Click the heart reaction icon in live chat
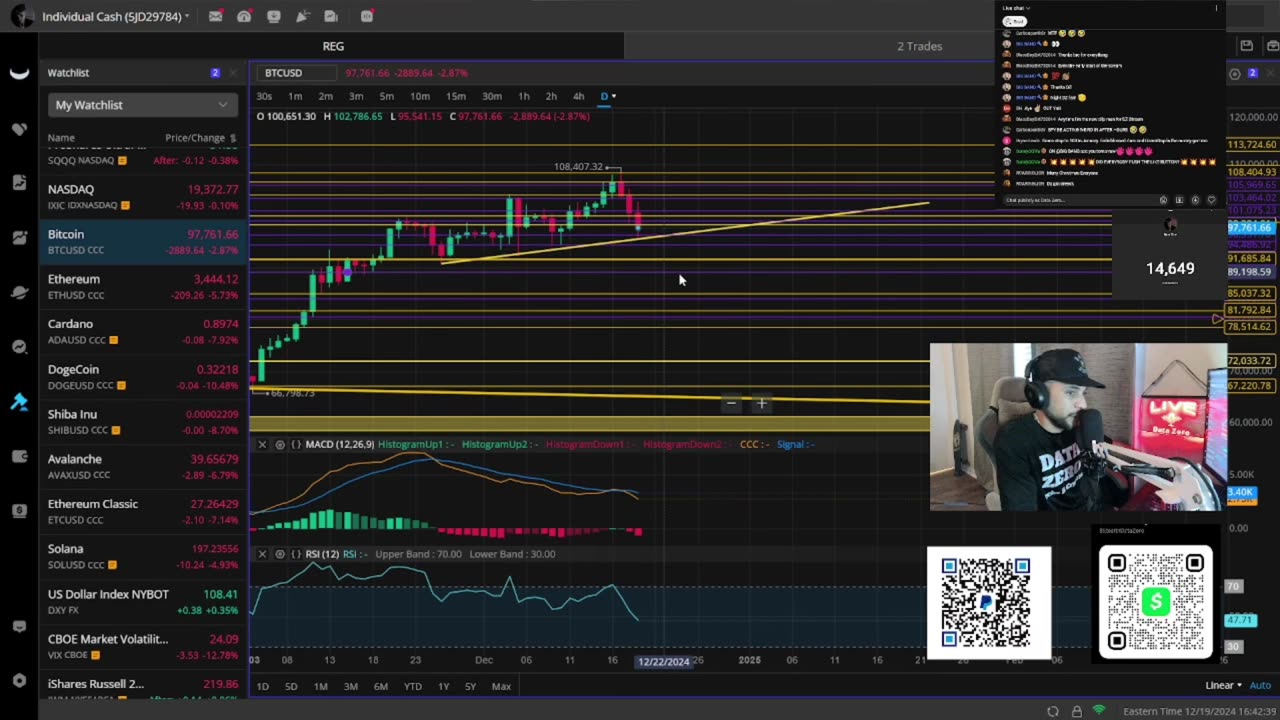1280x720 pixels. [1211, 200]
